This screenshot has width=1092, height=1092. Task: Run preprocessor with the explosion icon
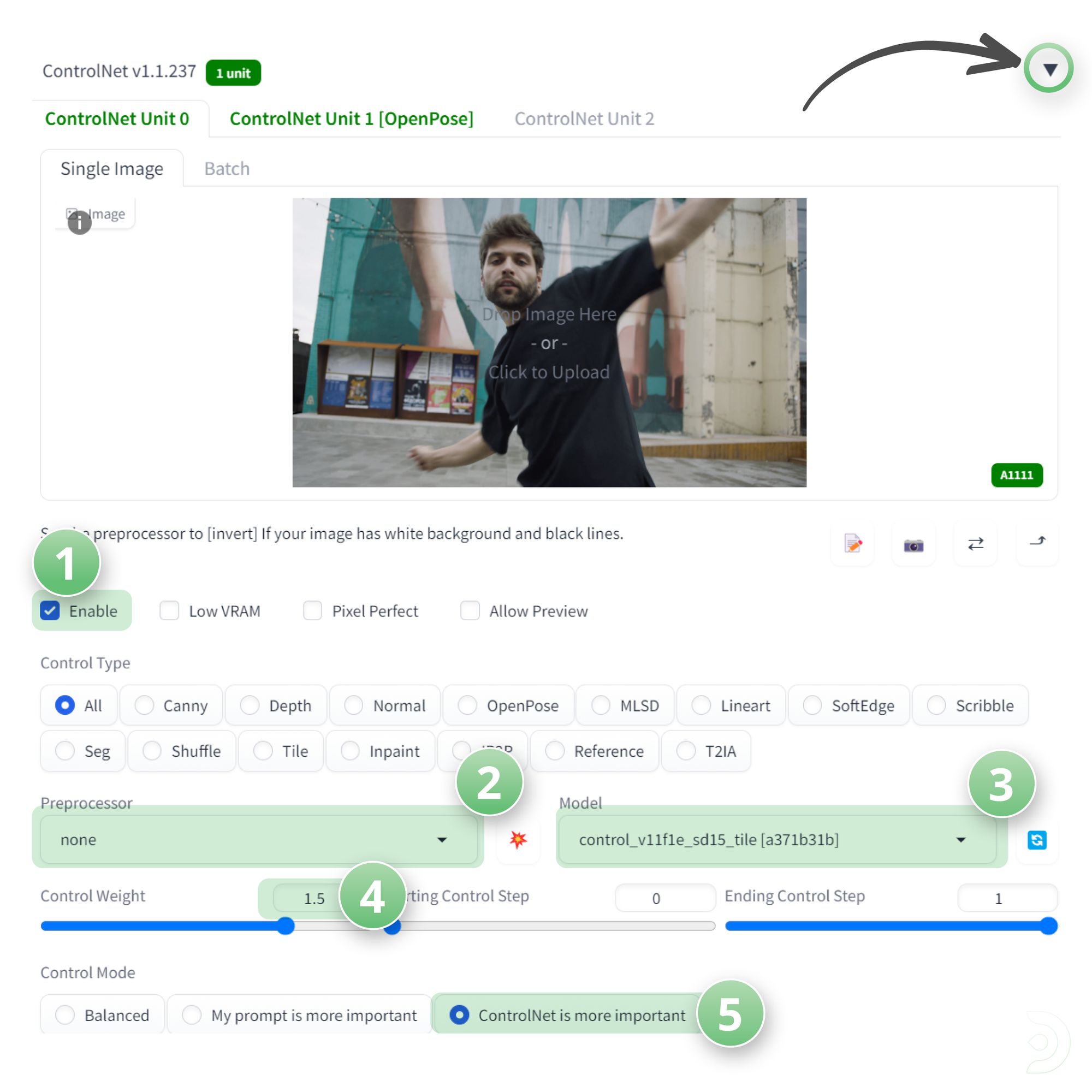[x=518, y=839]
